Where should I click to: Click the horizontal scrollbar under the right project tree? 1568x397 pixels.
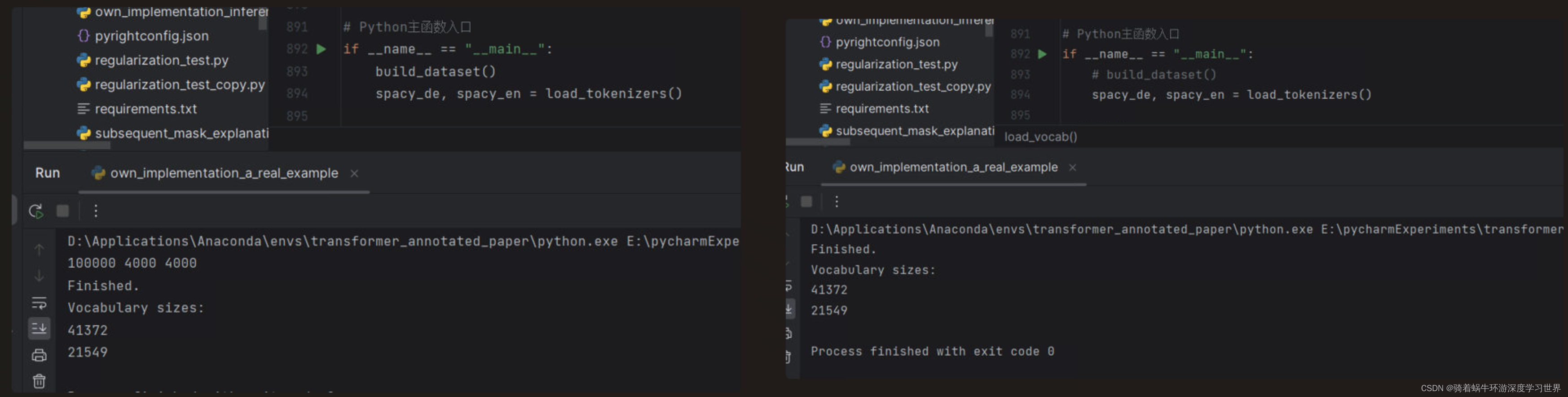818,142
